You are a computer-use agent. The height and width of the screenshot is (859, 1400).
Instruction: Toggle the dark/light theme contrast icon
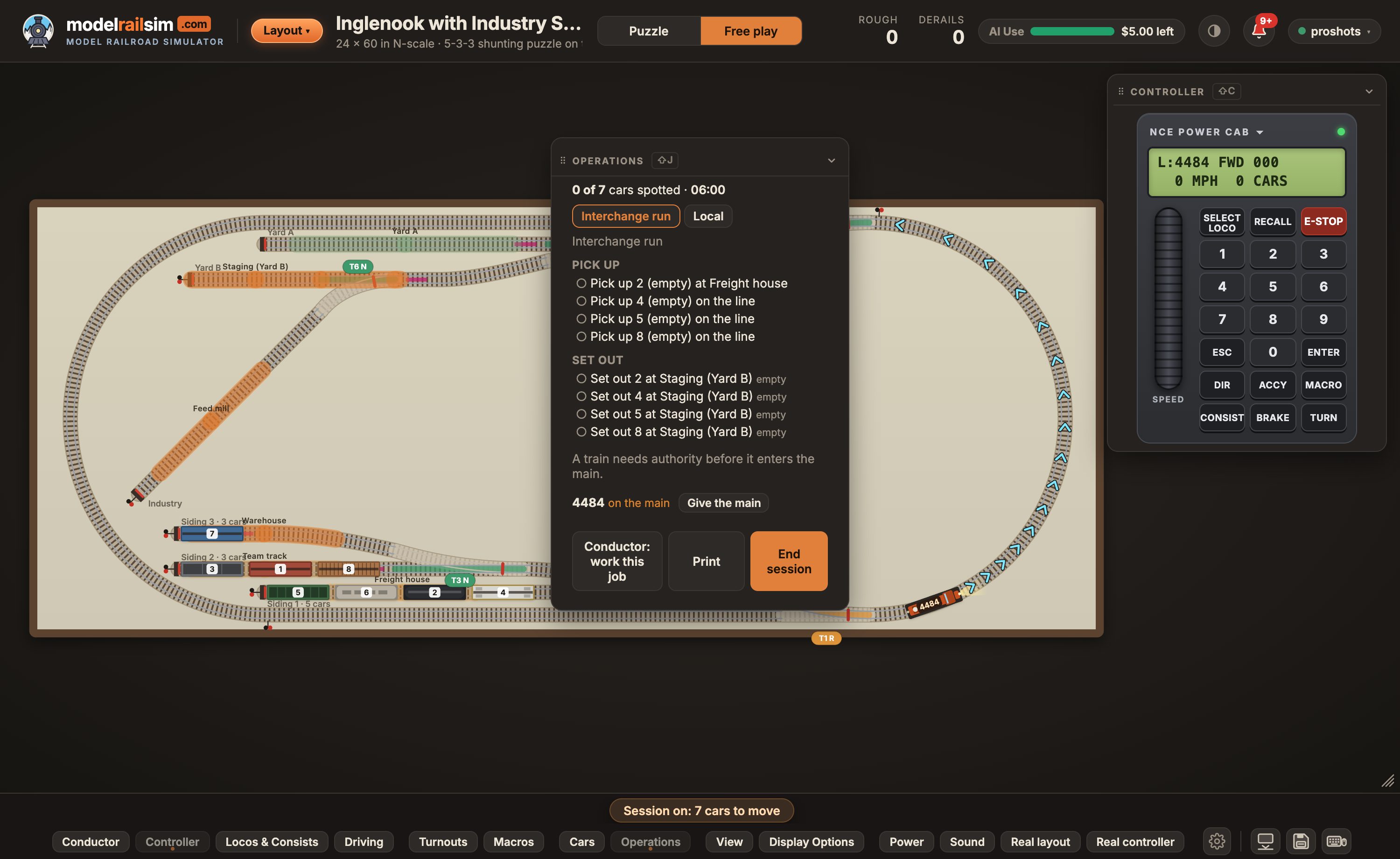point(1214,31)
